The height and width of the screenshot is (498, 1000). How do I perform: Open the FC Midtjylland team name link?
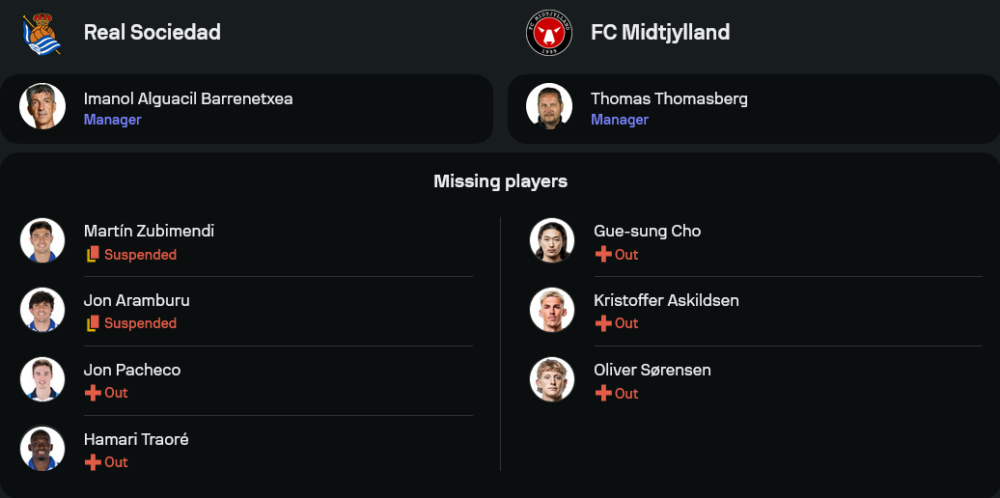click(x=660, y=32)
